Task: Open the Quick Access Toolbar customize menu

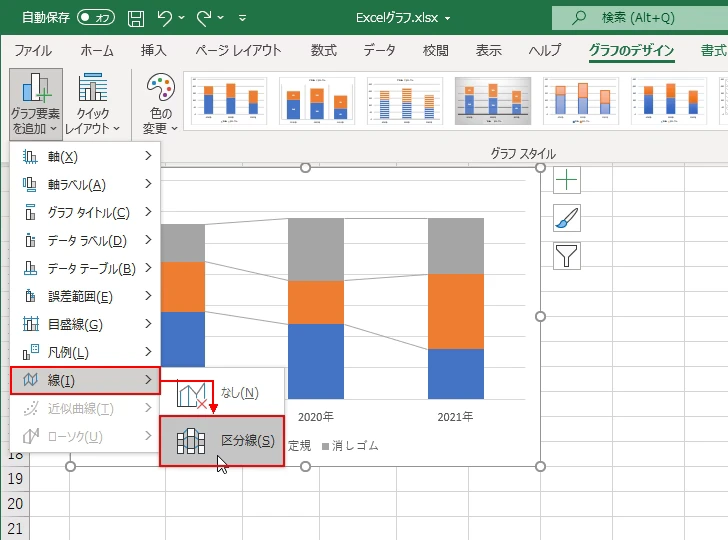Action: [x=242, y=18]
